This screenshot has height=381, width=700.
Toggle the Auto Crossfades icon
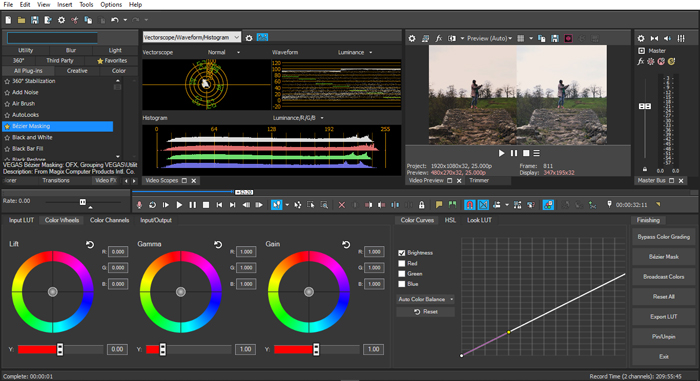(483, 205)
